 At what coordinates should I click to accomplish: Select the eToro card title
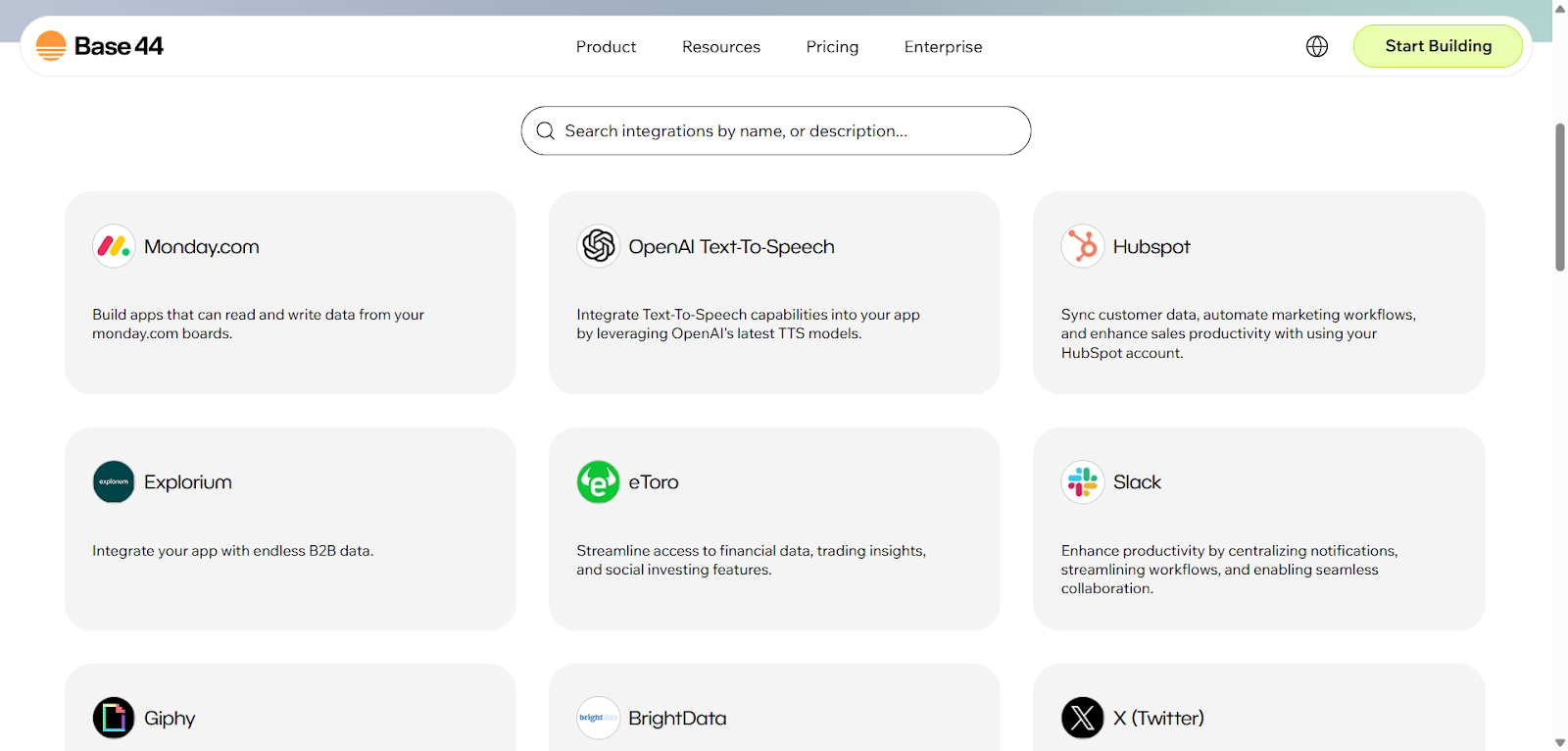[x=654, y=482]
